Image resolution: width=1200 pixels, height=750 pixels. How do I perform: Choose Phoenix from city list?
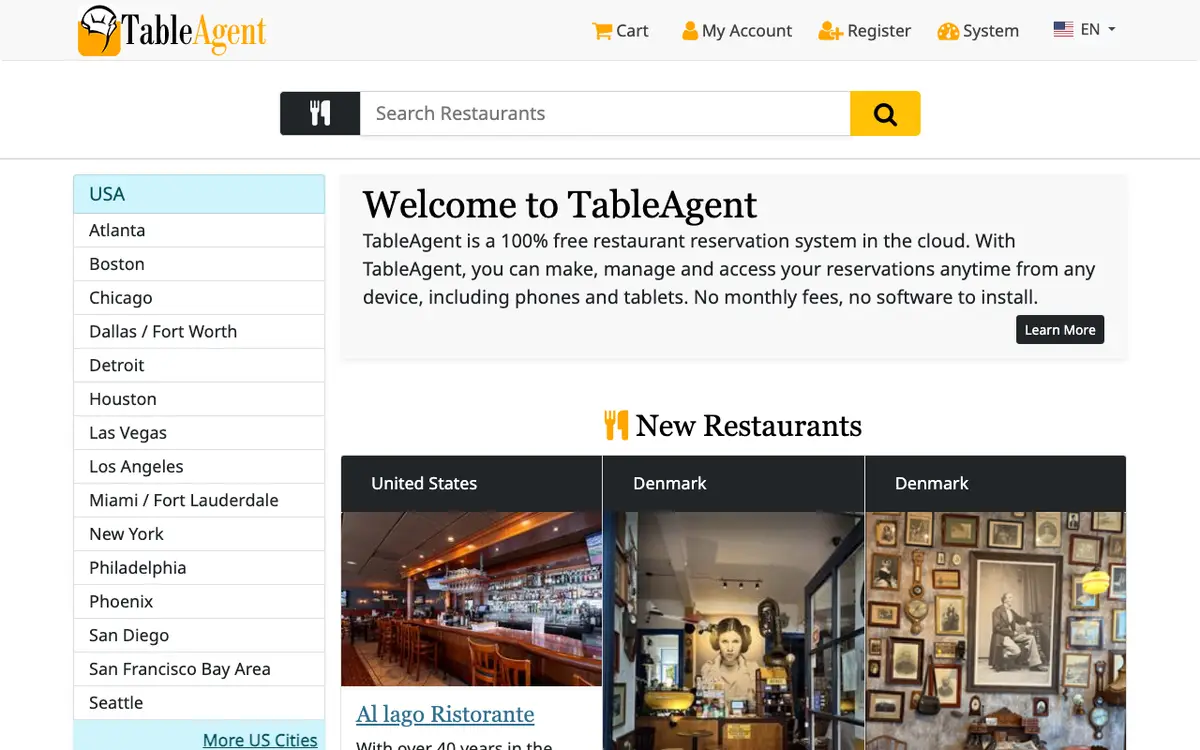tap(199, 602)
